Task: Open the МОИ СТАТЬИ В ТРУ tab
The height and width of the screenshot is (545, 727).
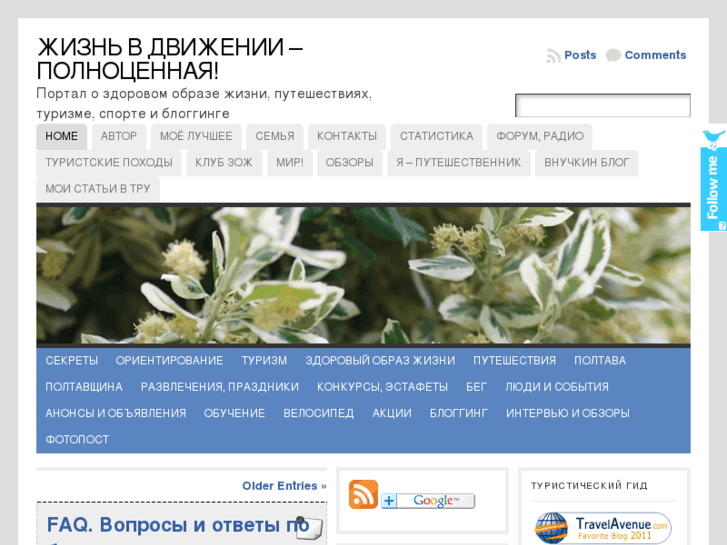Action: coord(98,189)
